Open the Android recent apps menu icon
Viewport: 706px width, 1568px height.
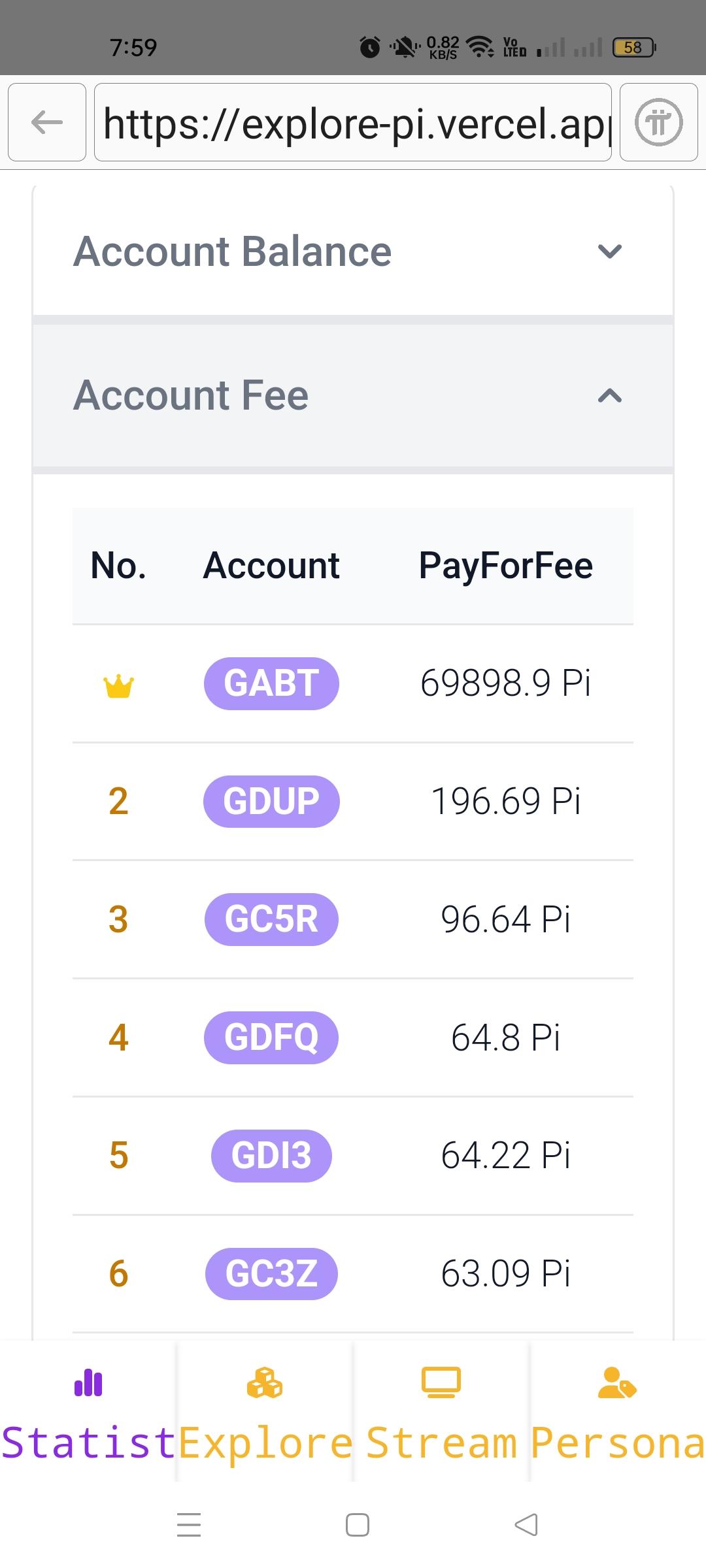pos(189,1525)
